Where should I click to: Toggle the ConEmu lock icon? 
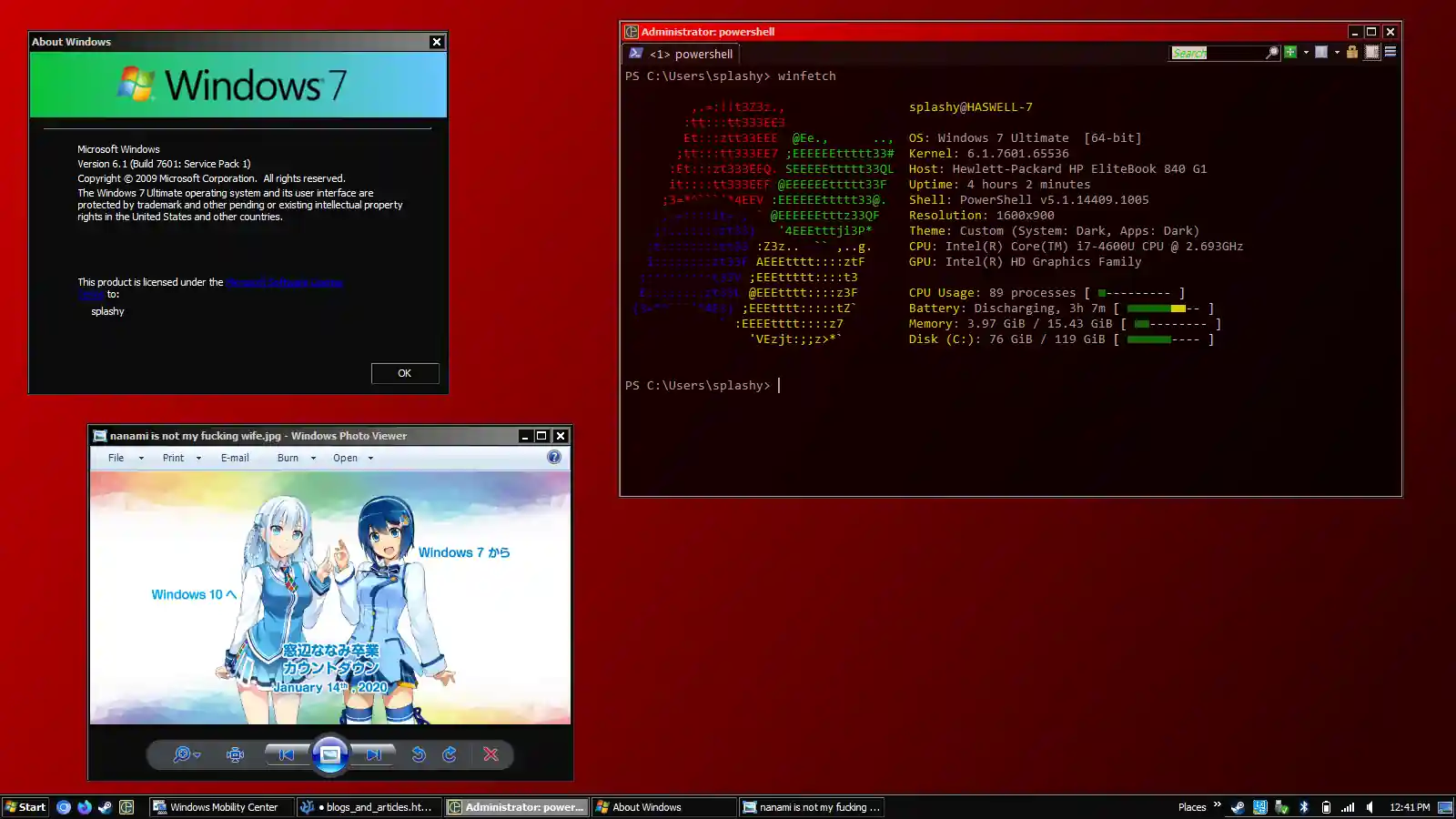pos(1352,53)
